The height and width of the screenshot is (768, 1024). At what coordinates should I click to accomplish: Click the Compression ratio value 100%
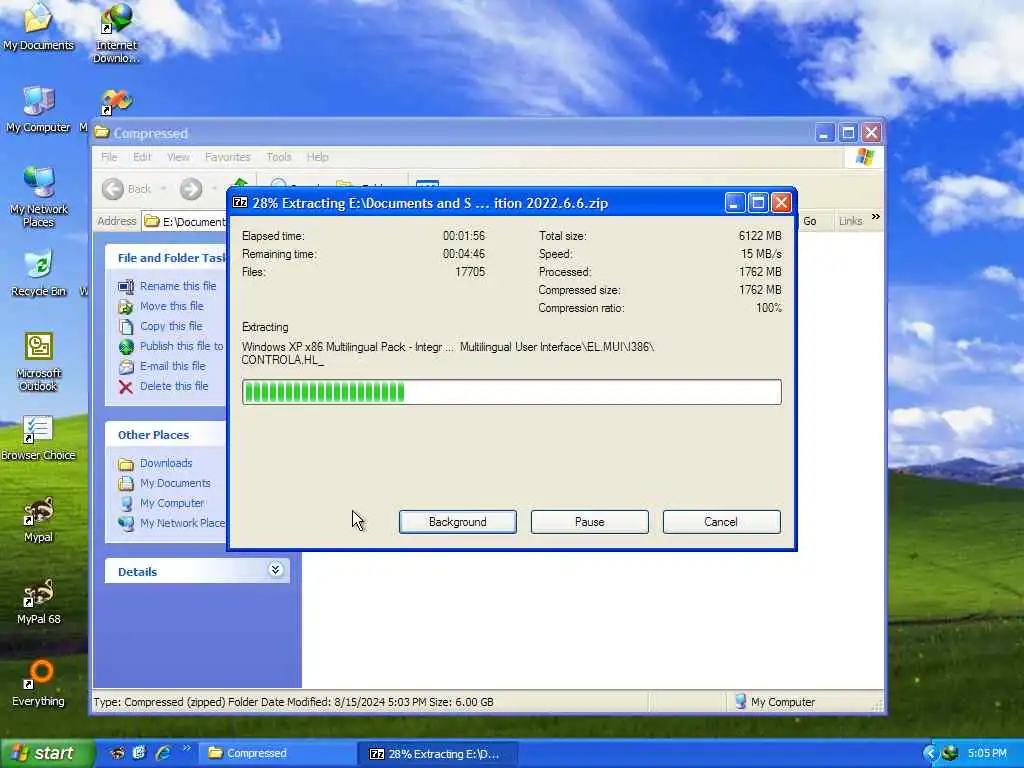pyautogui.click(x=769, y=308)
